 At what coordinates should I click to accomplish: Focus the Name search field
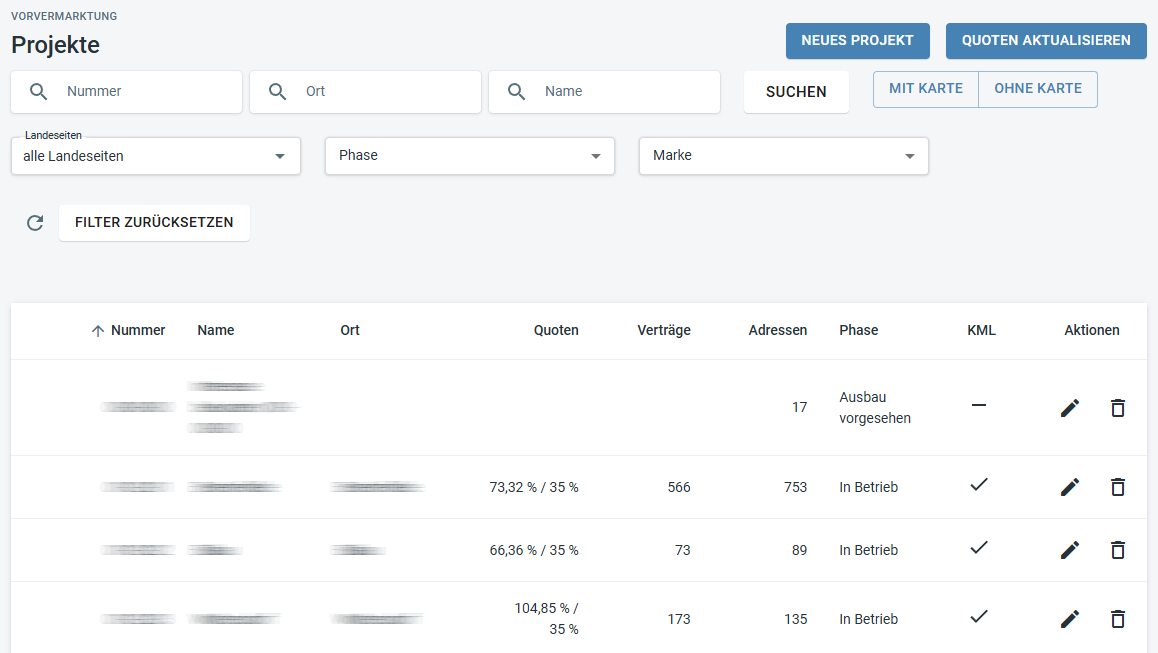(605, 92)
